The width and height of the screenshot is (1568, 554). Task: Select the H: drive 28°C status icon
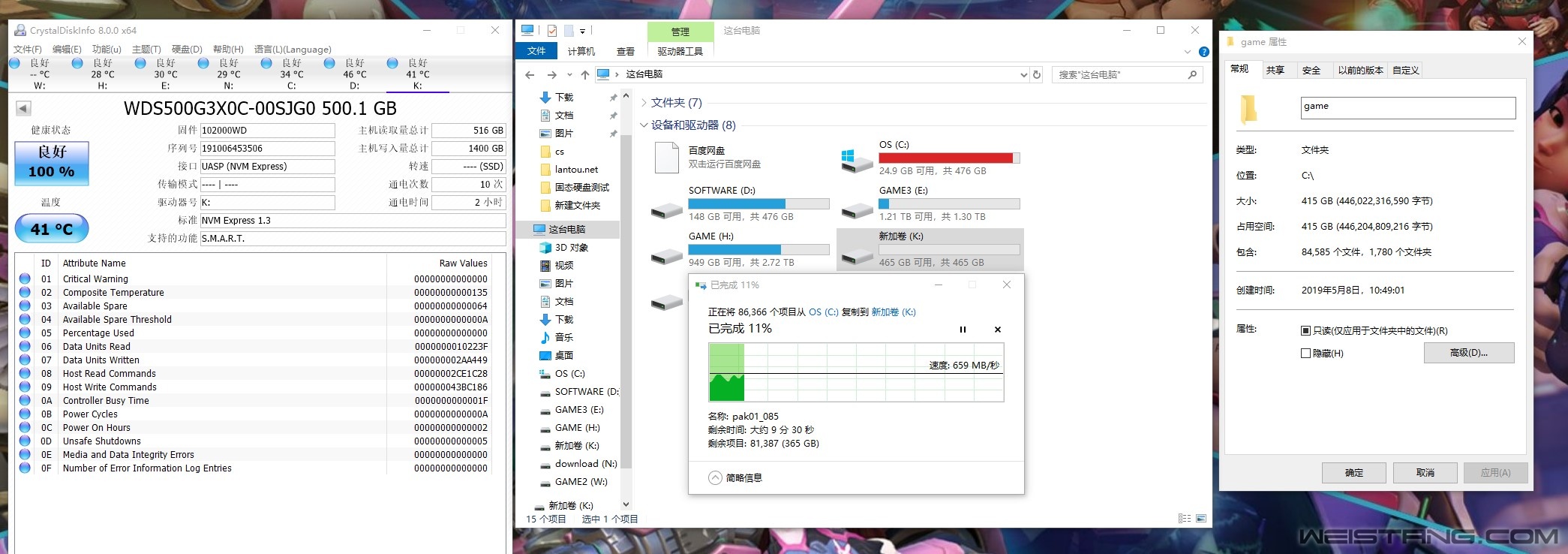pos(77,64)
